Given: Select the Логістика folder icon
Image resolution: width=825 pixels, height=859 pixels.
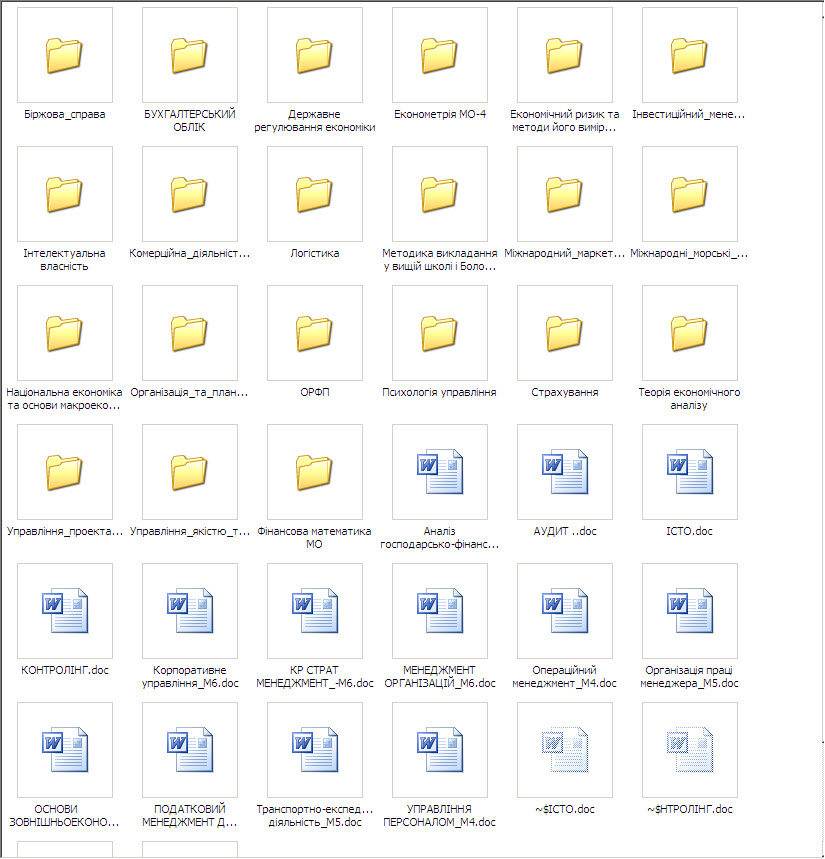Looking at the screenshot, I should 315,194.
